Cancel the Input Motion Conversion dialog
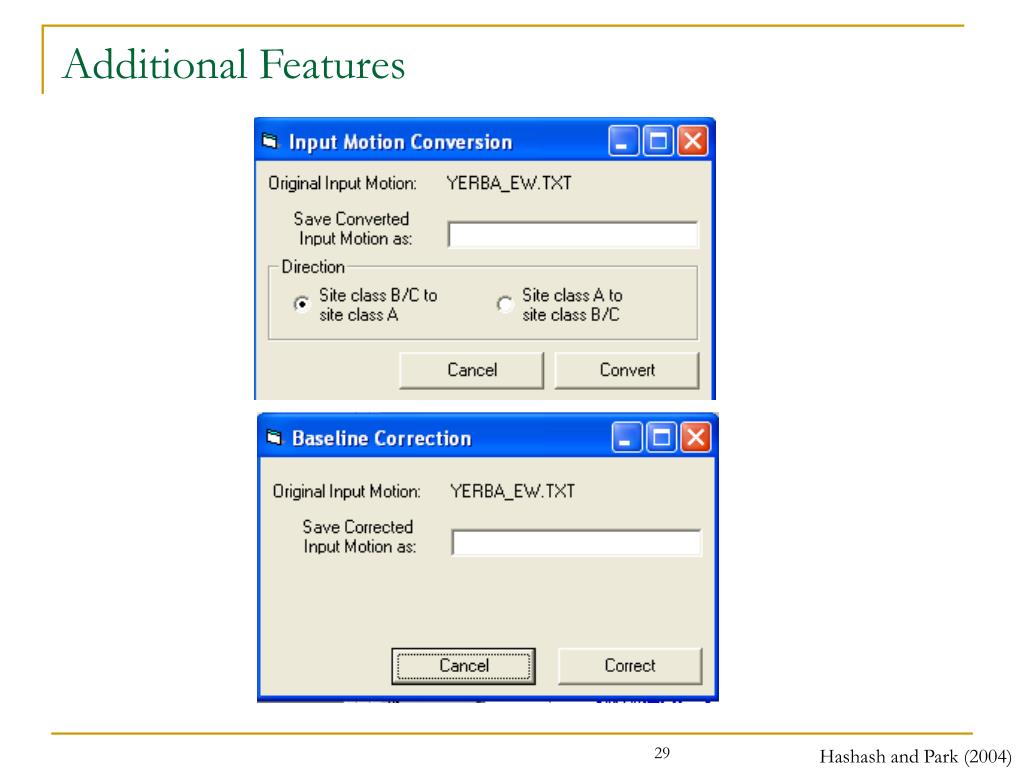This screenshot has height=768, width=1024. click(x=472, y=370)
